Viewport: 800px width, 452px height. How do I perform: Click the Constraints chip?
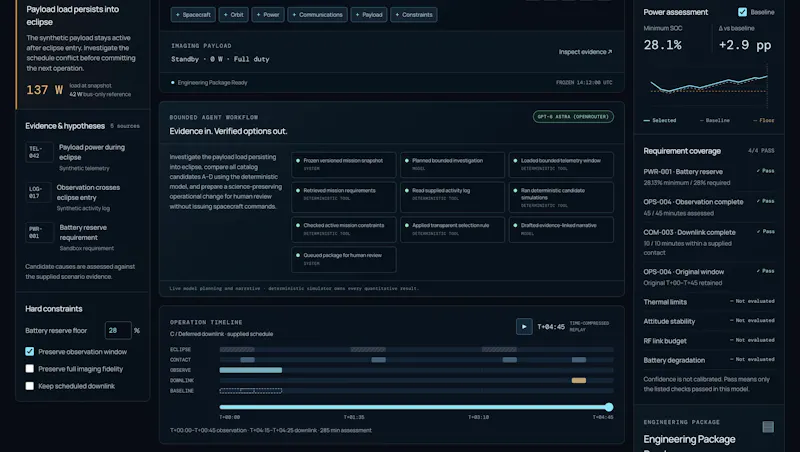[414, 15]
